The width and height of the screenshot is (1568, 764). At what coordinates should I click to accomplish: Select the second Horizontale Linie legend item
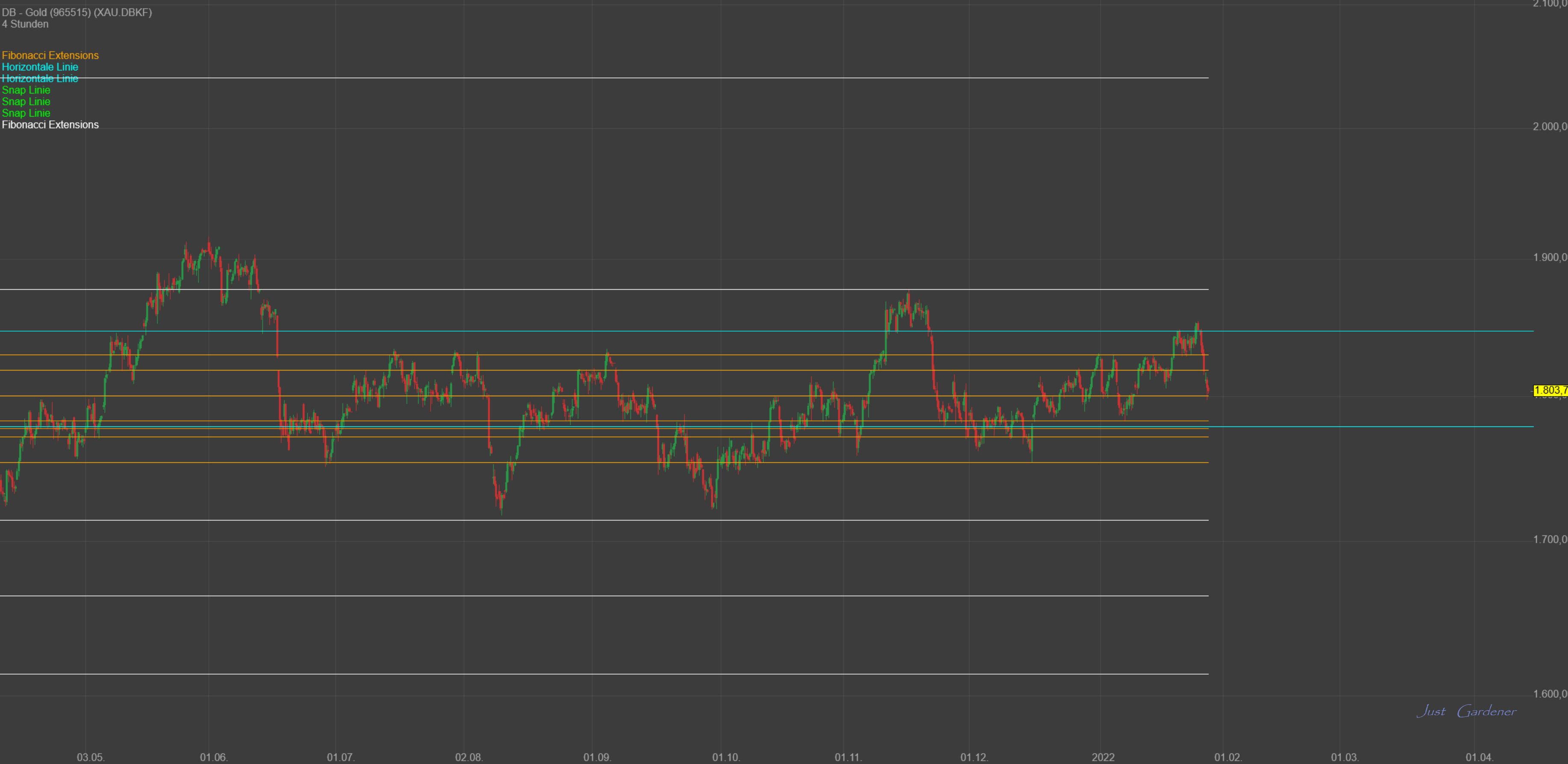pyautogui.click(x=40, y=79)
